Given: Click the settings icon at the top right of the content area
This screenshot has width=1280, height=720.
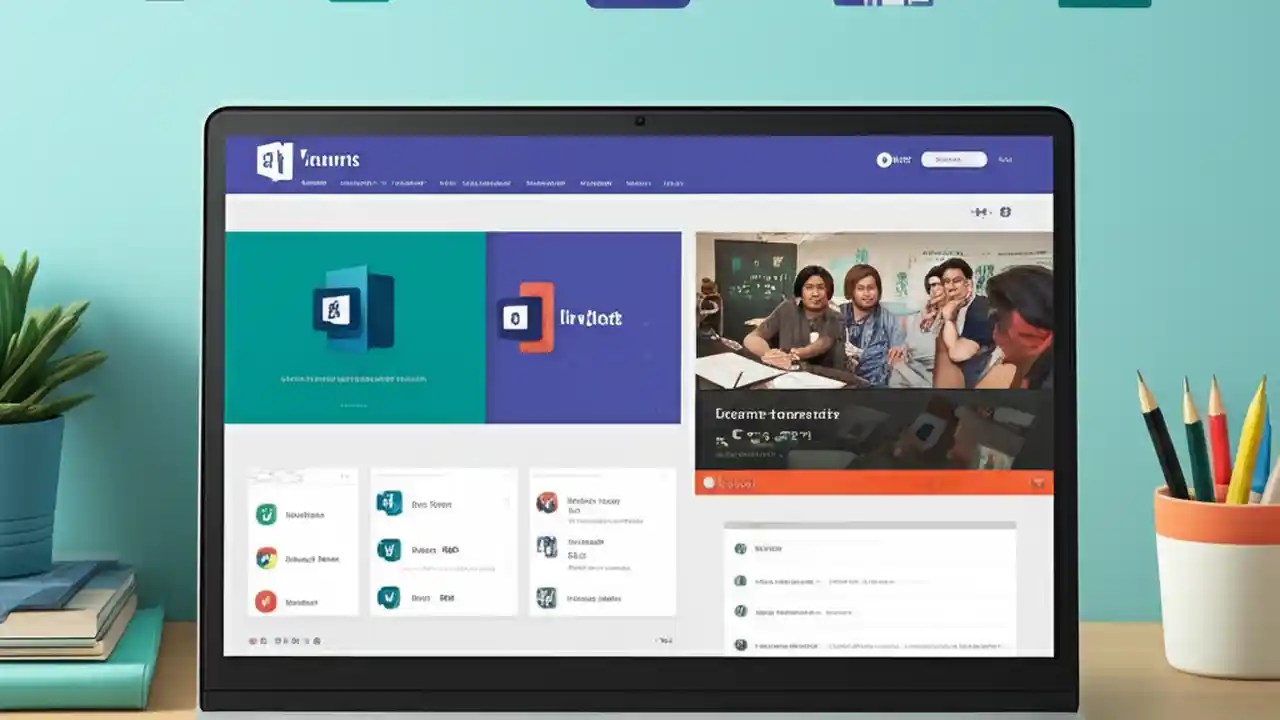Looking at the screenshot, I should [x=1006, y=212].
